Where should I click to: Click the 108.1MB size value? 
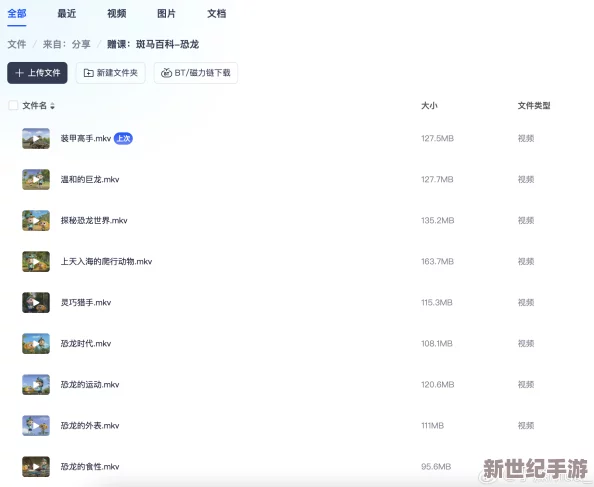point(437,343)
